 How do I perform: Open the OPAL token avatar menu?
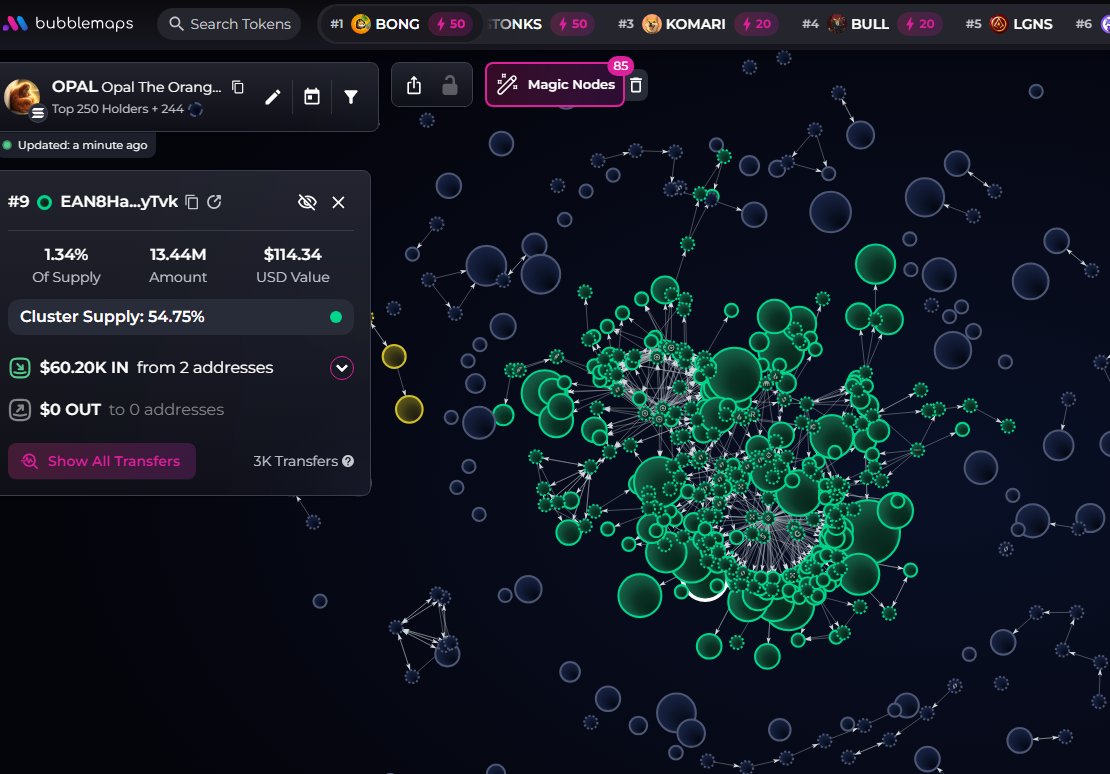pos(23,98)
